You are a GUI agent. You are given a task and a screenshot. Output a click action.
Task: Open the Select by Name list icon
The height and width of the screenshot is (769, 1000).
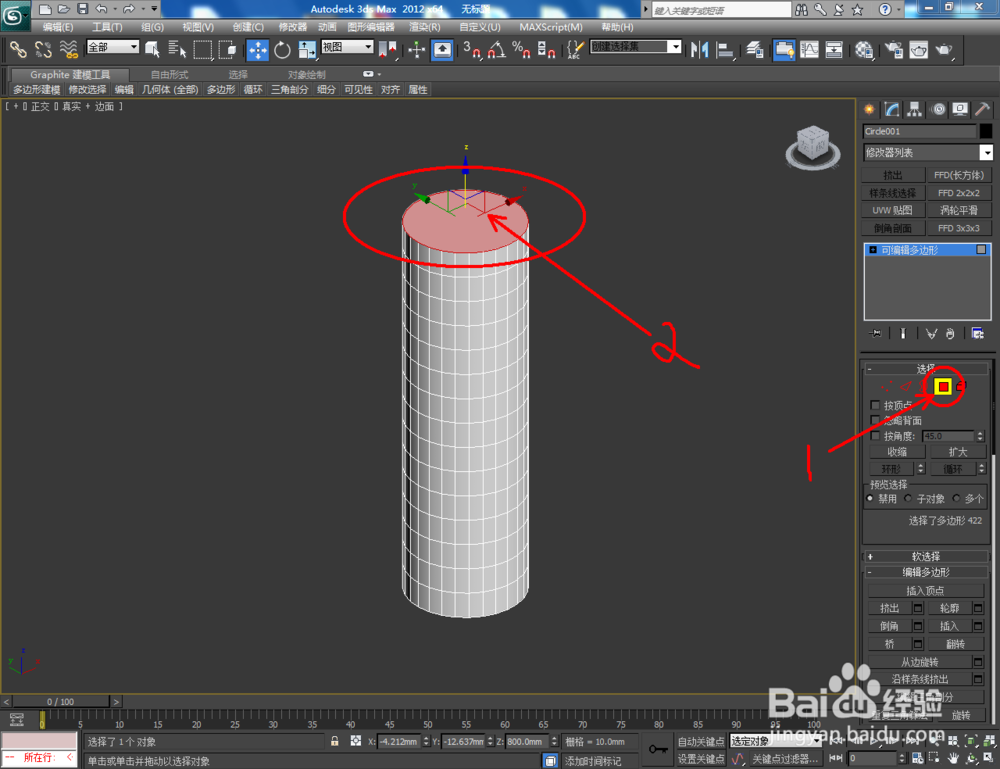(x=177, y=49)
